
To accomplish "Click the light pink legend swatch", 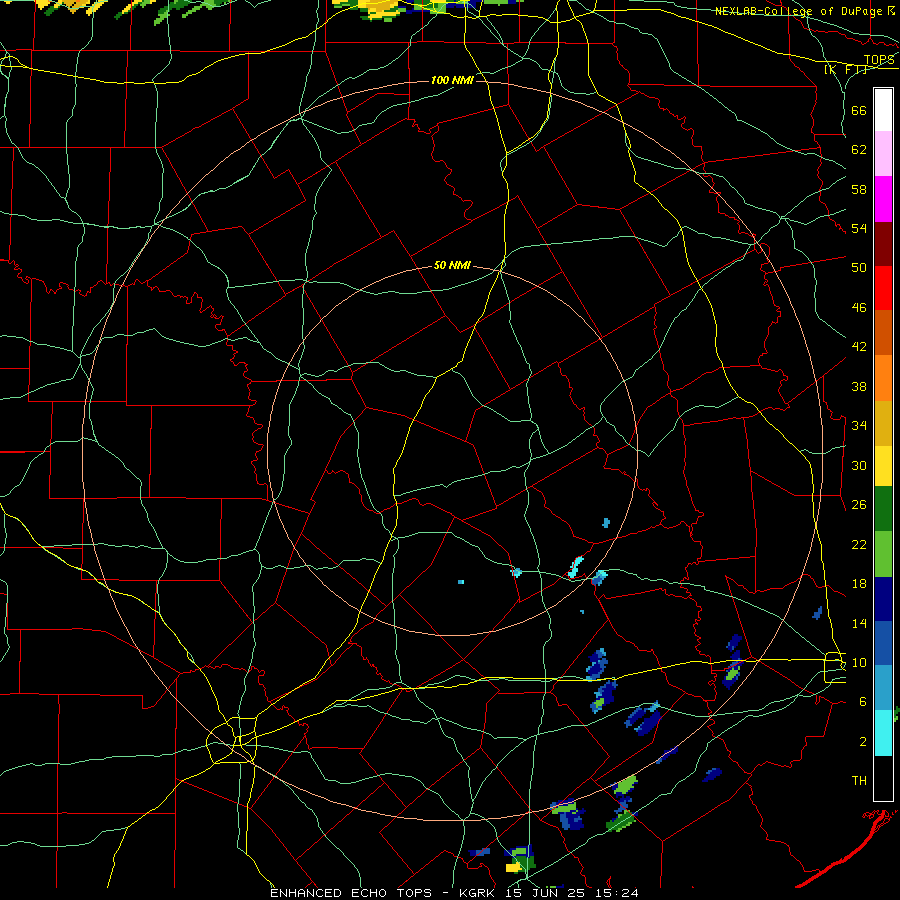I will 883,153.
